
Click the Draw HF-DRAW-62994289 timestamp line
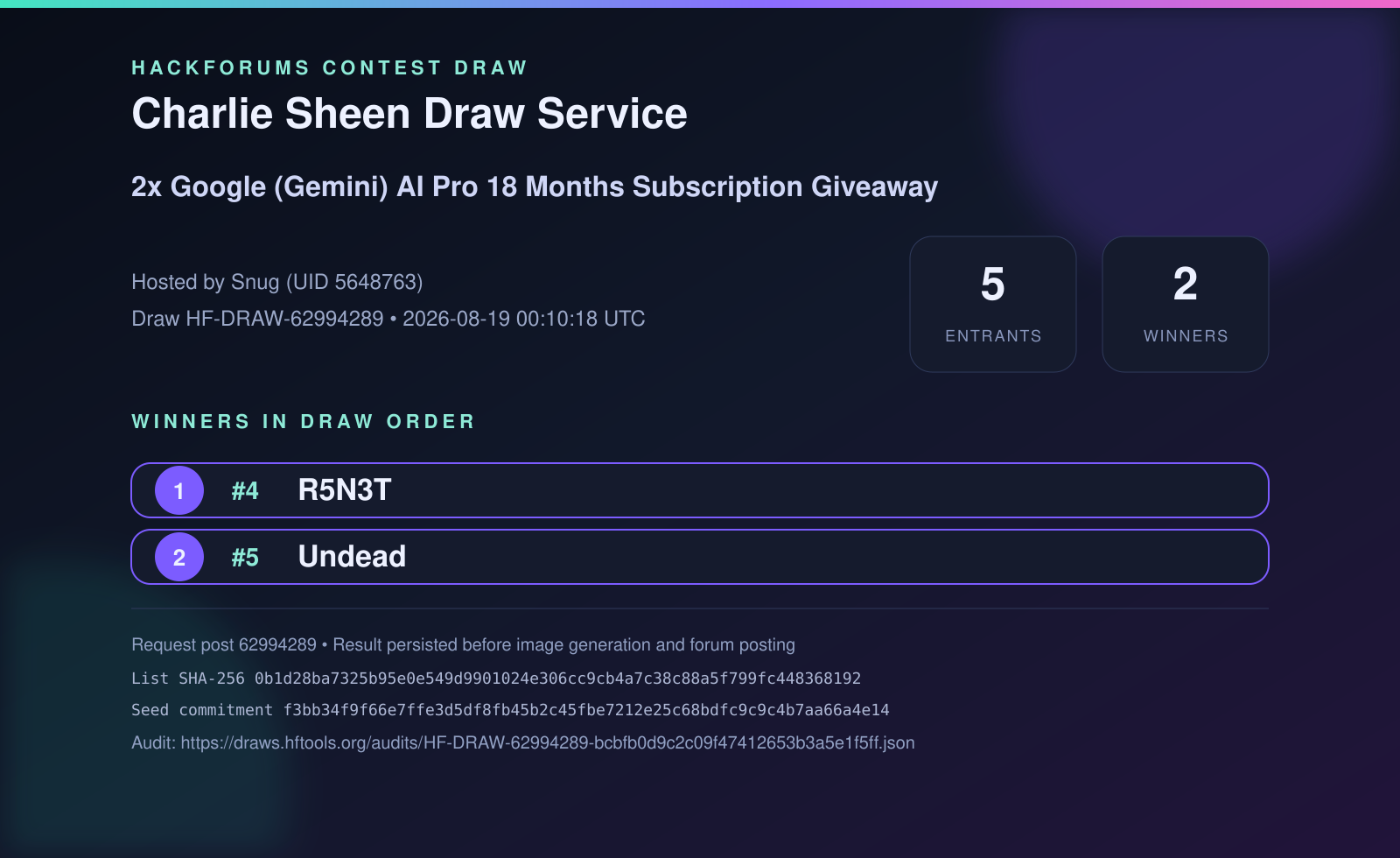coord(388,319)
